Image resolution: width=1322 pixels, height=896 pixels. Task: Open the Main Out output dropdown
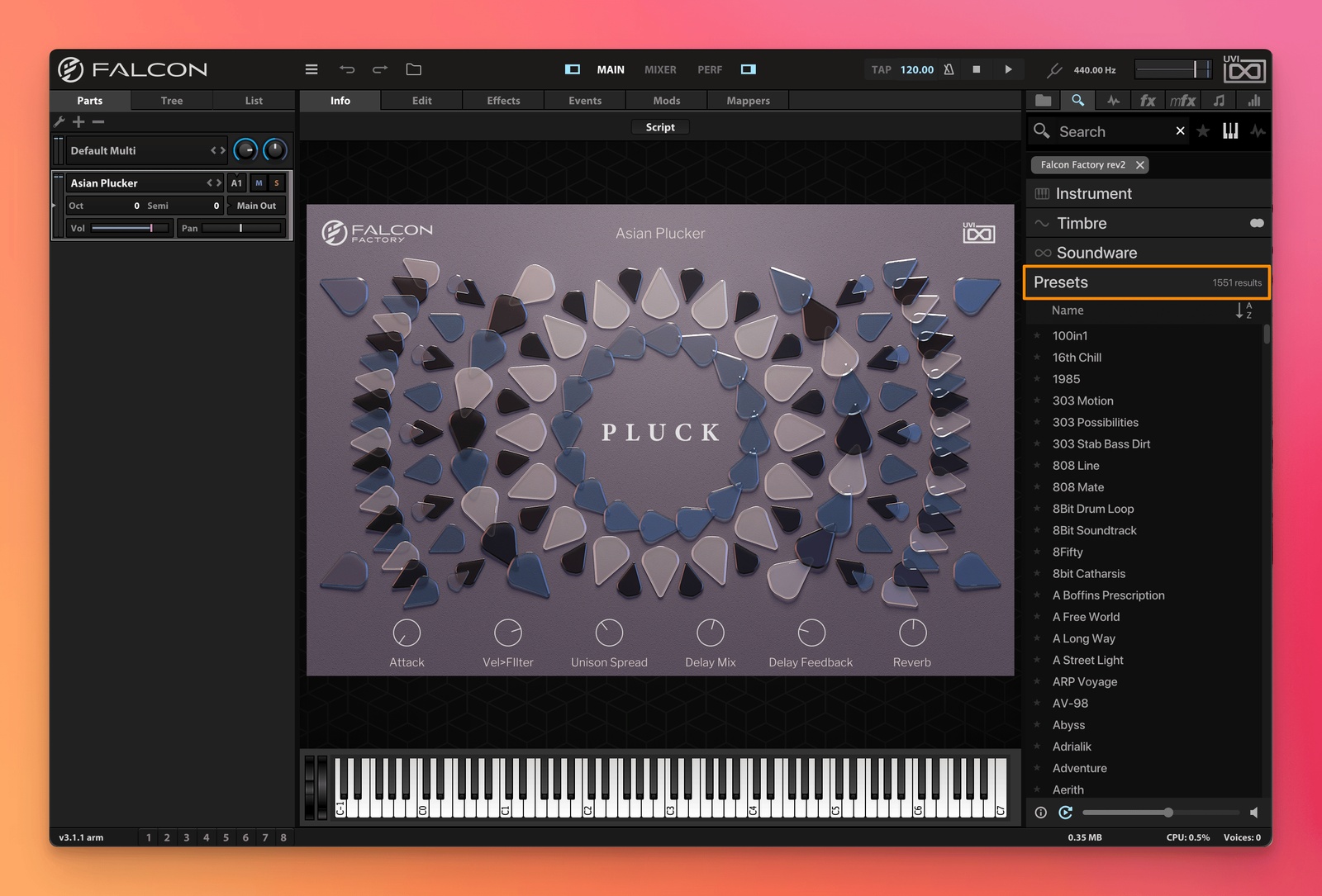[x=256, y=206]
